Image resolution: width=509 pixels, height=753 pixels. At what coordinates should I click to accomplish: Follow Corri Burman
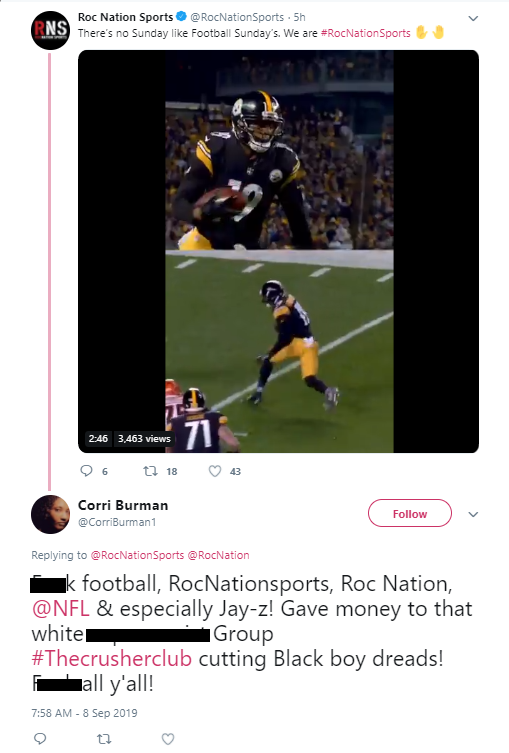click(410, 513)
